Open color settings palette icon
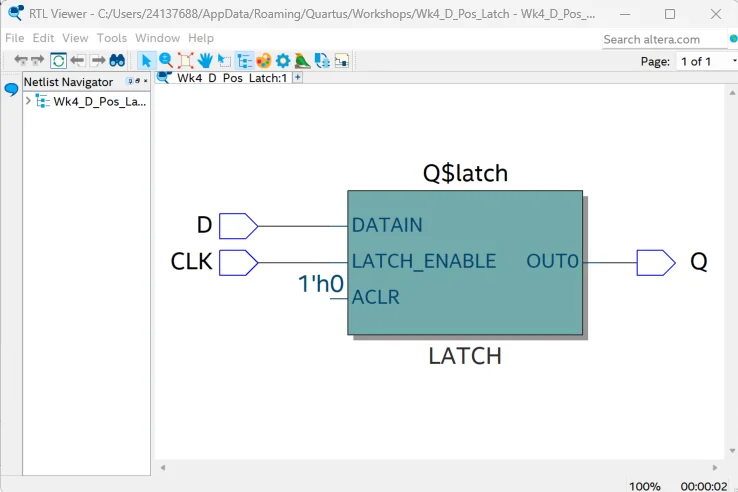 pyautogui.click(x=264, y=61)
